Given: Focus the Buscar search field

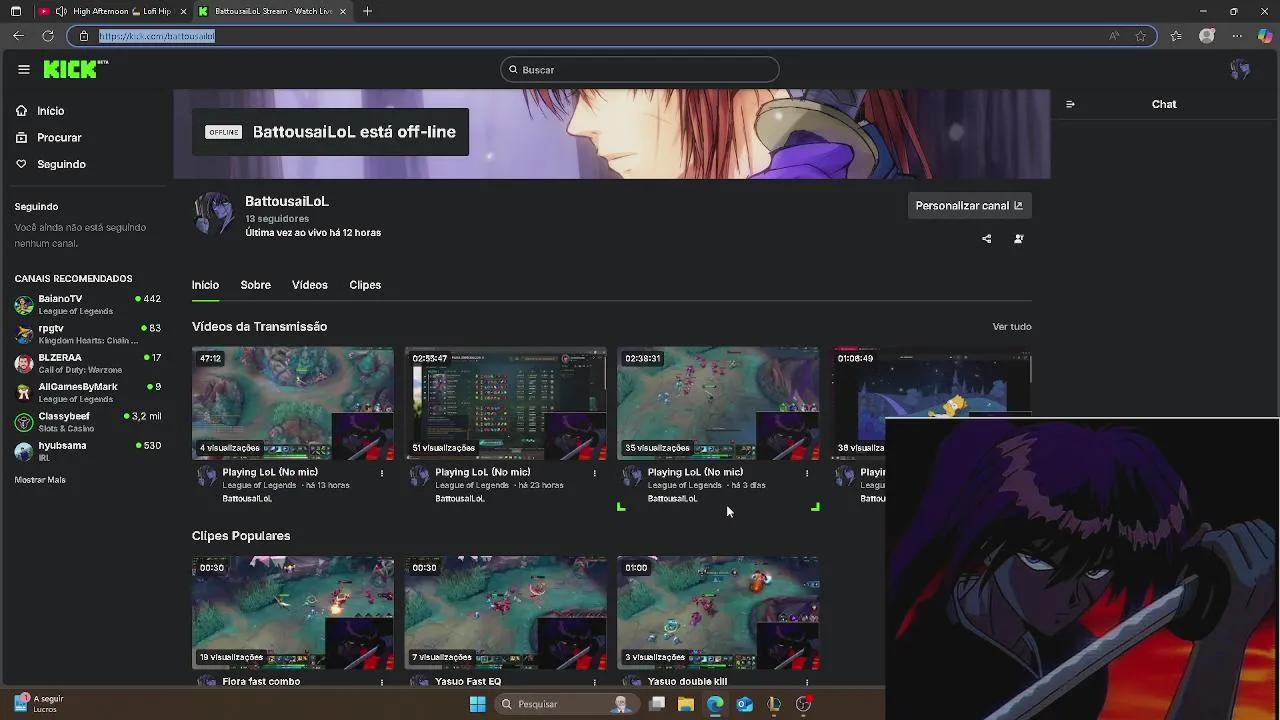Looking at the screenshot, I should (x=640, y=70).
